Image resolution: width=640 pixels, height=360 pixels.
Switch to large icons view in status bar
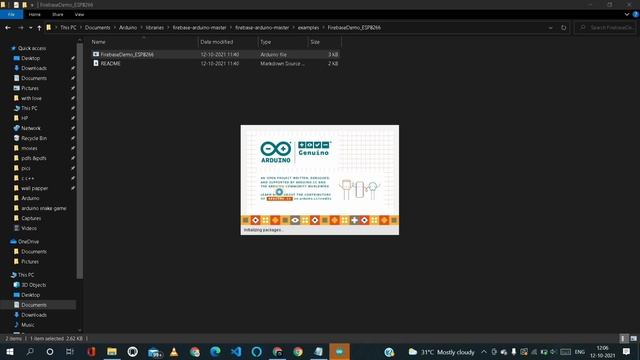[x=633, y=338]
